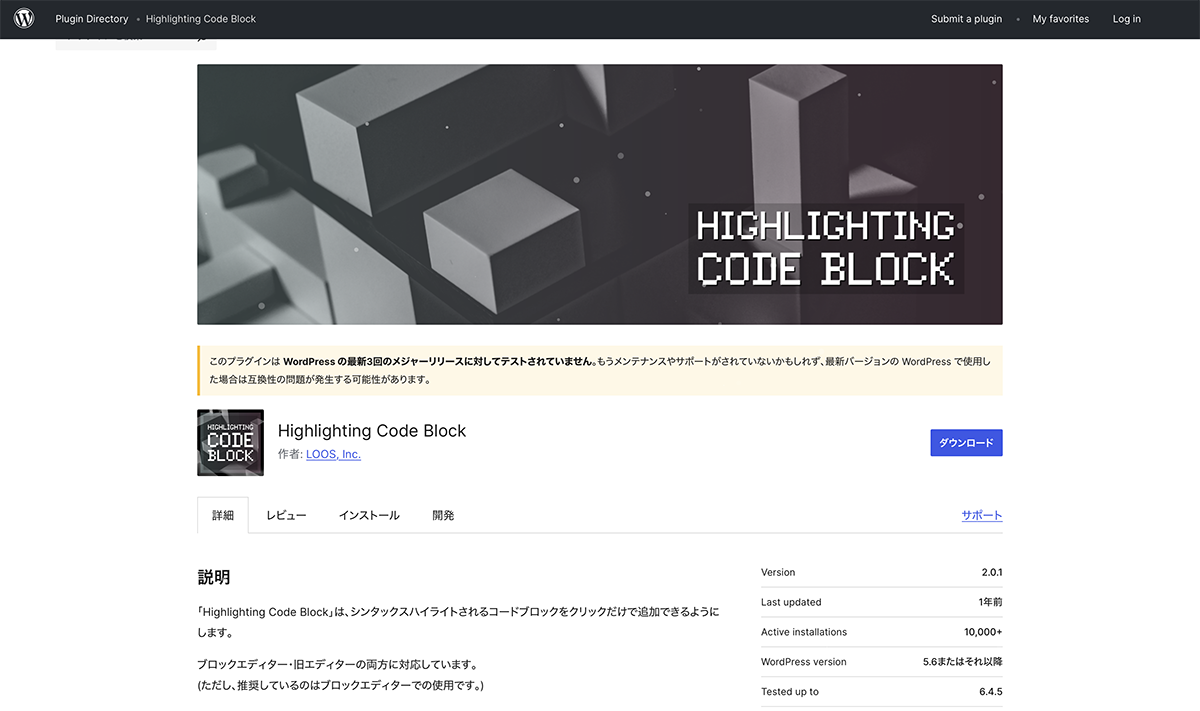Click the Highlighting Code Block banner image
Image resolution: width=1200 pixels, height=711 pixels.
(x=599, y=195)
